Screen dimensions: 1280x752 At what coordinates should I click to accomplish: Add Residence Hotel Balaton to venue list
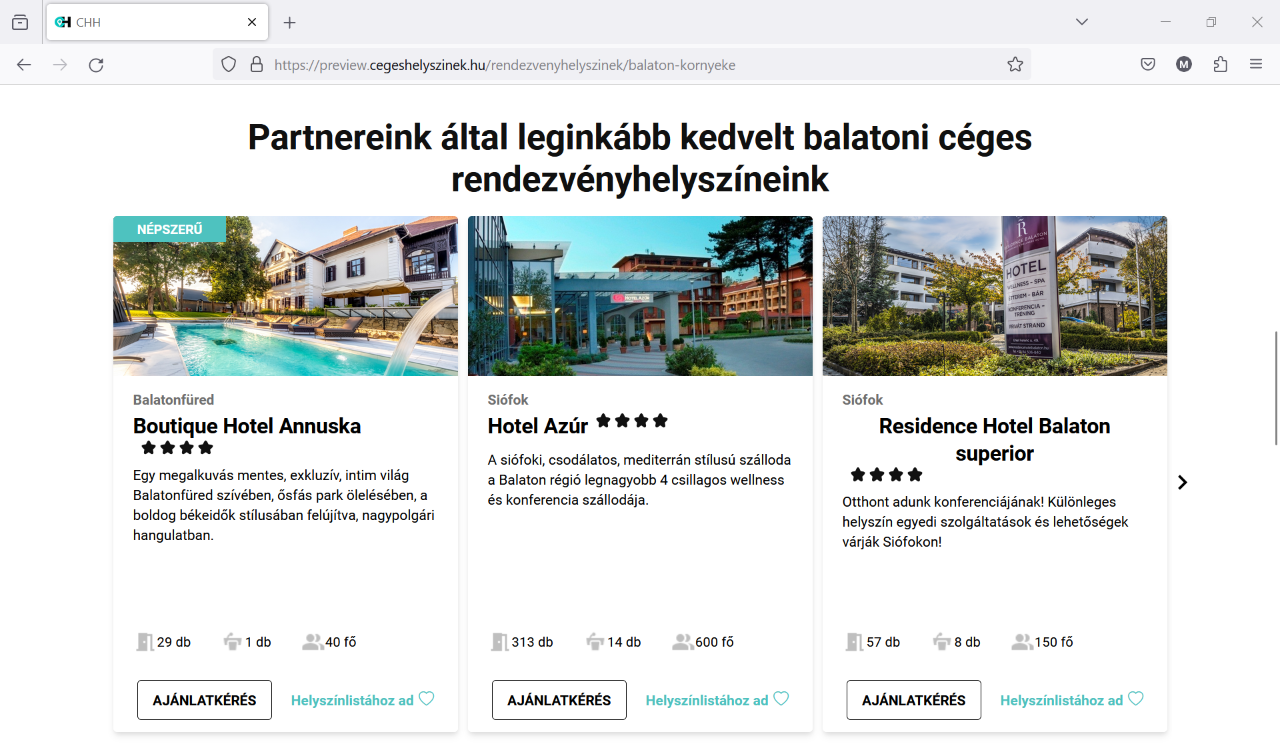(1062, 700)
